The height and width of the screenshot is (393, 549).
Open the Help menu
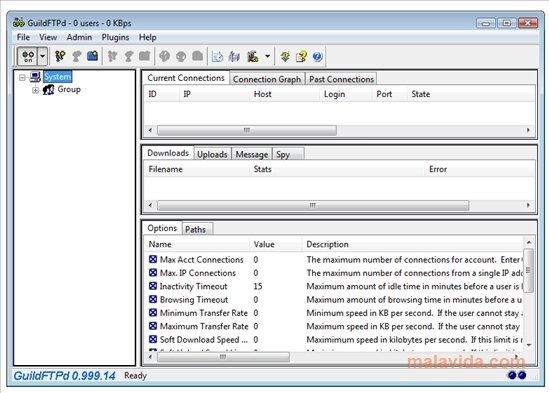(x=147, y=37)
